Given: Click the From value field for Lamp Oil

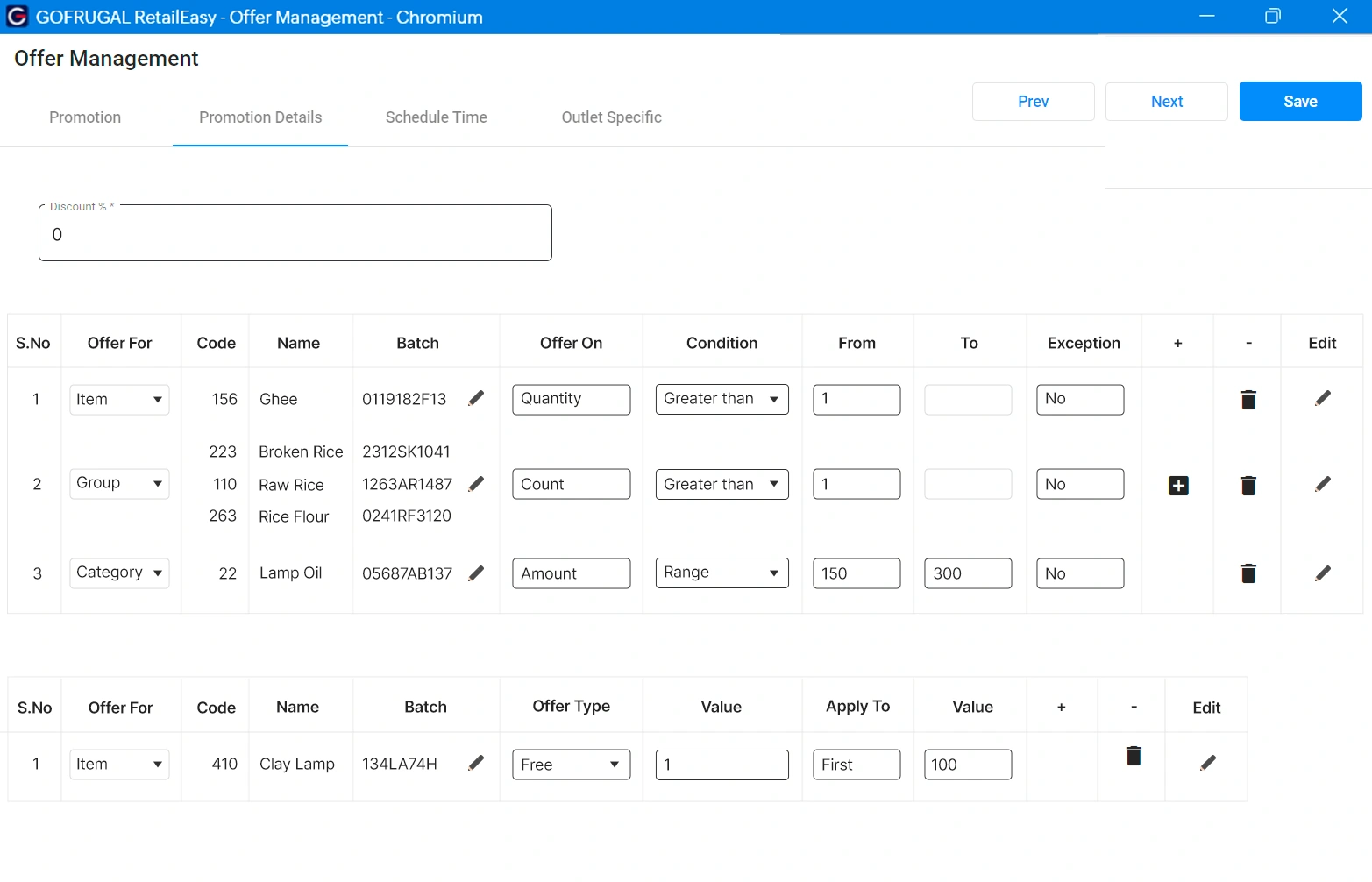Looking at the screenshot, I should pos(857,573).
